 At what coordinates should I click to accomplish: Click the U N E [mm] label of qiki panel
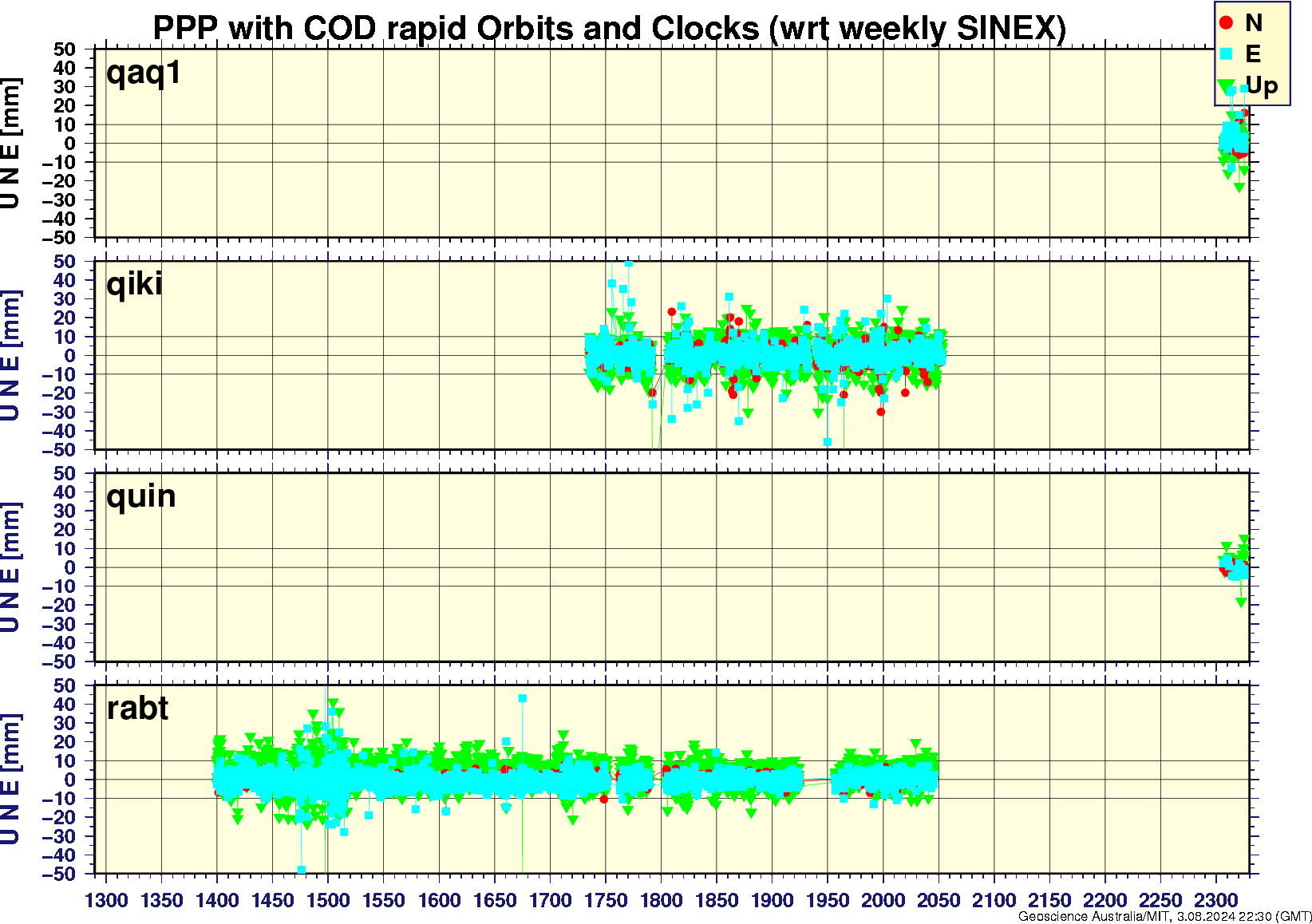click(x=10, y=355)
